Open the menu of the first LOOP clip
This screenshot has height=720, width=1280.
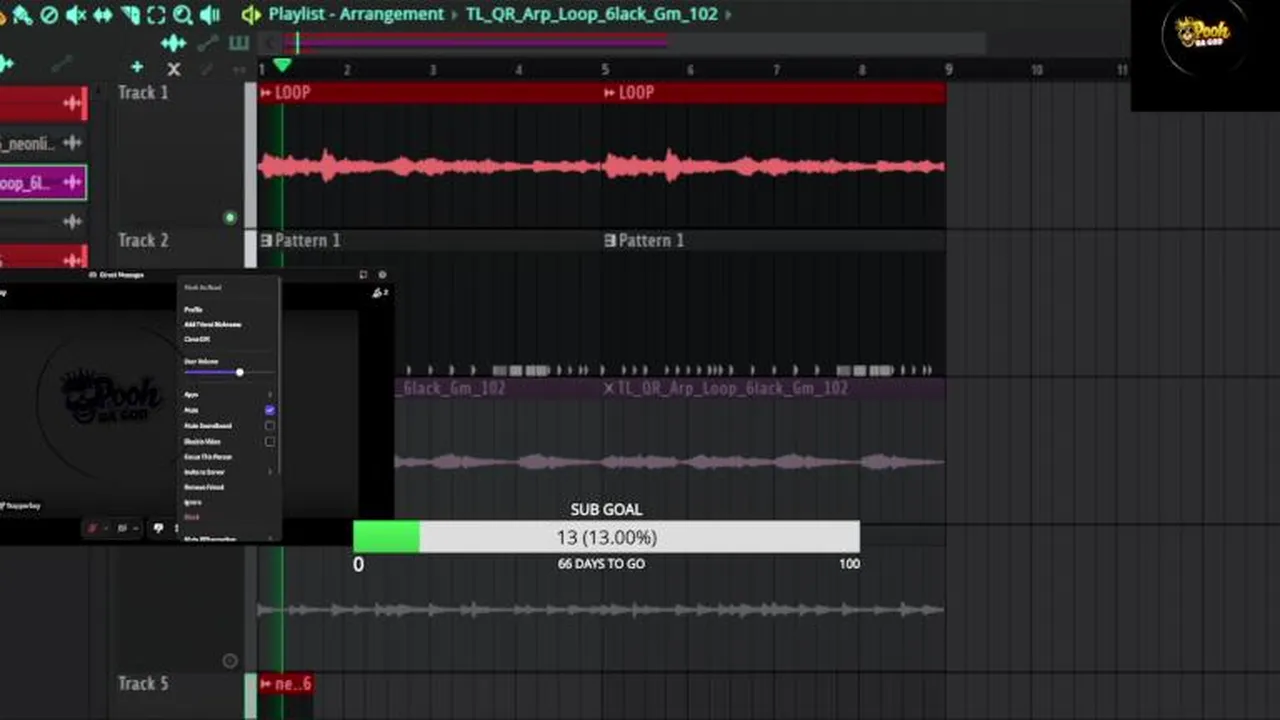(266, 92)
